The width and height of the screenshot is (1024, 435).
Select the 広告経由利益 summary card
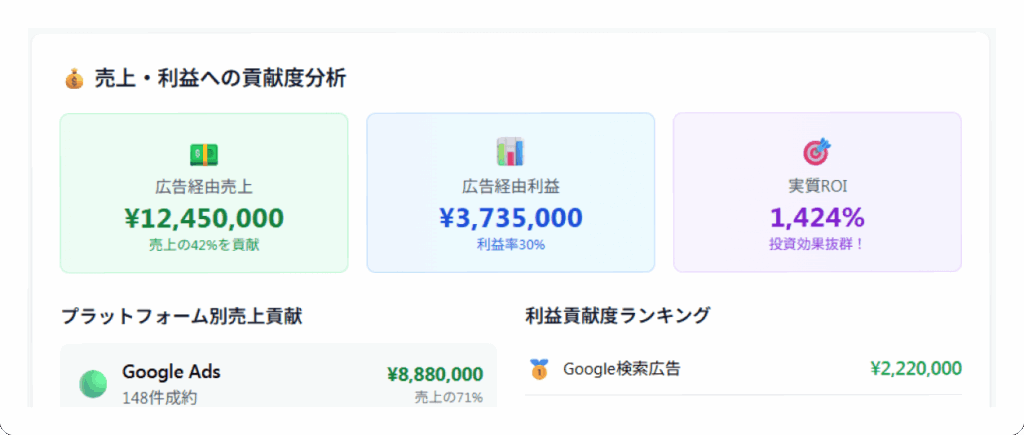[510, 192]
